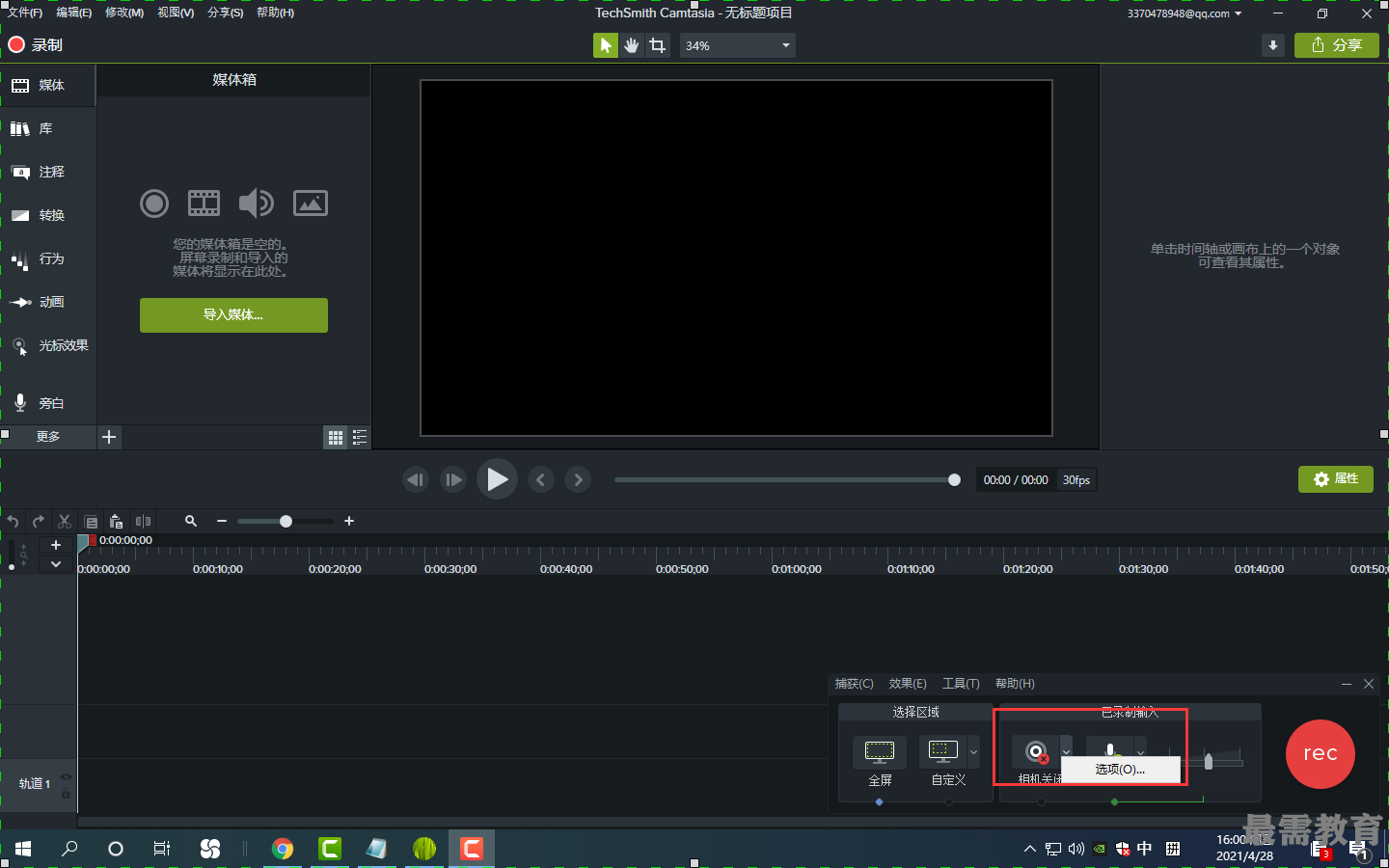Viewport: 1389px width, 868px height.
Task: Click the paste icon in timeline toolbar
Action: [x=116, y=522]
